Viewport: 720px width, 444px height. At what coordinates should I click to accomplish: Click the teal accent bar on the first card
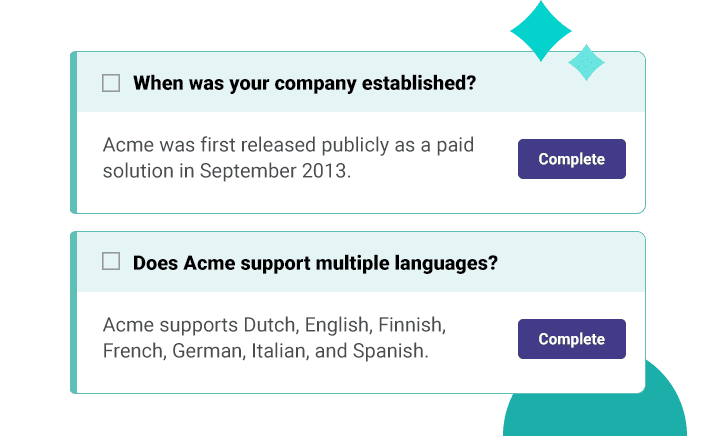(x=74, y=132)
